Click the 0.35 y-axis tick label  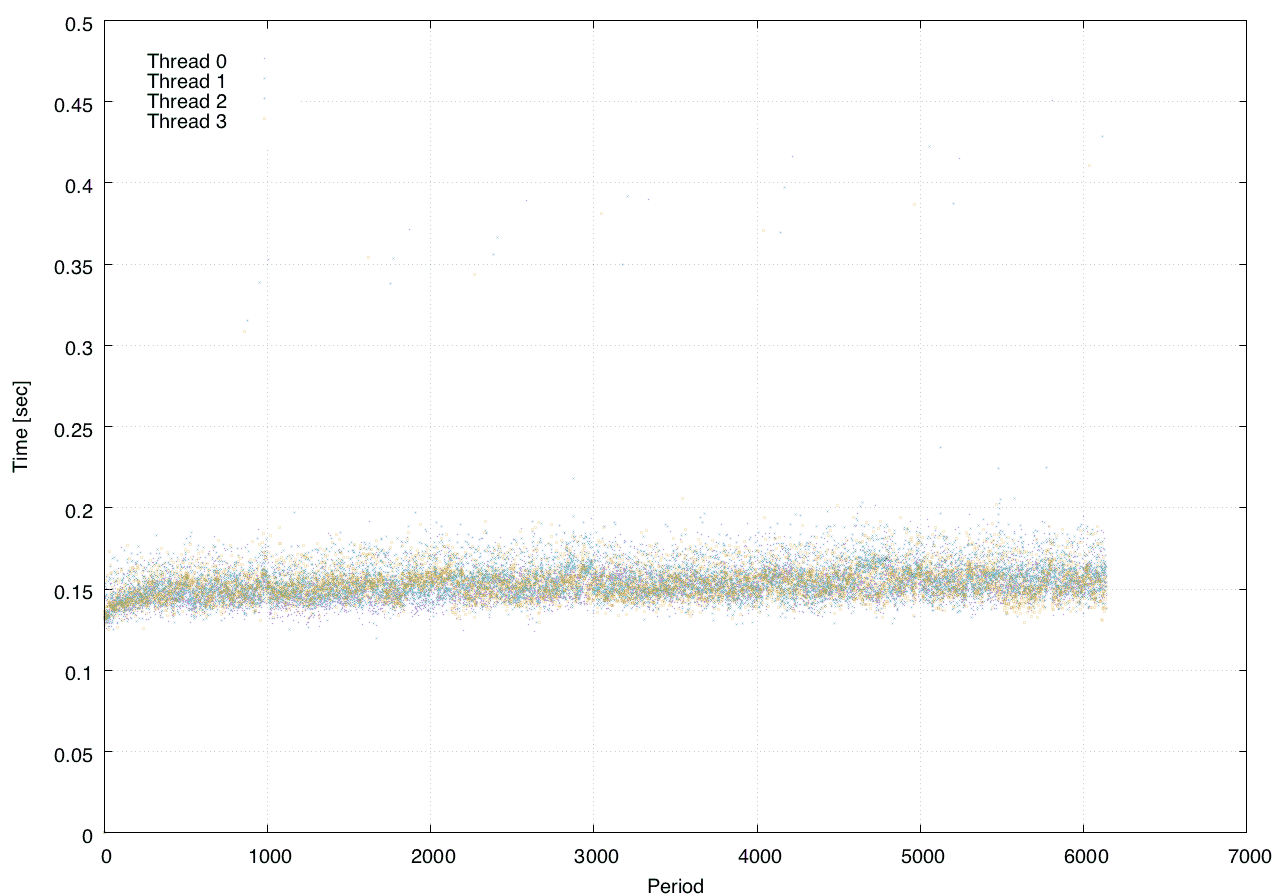pyautogui.click(x=72, y=266)
